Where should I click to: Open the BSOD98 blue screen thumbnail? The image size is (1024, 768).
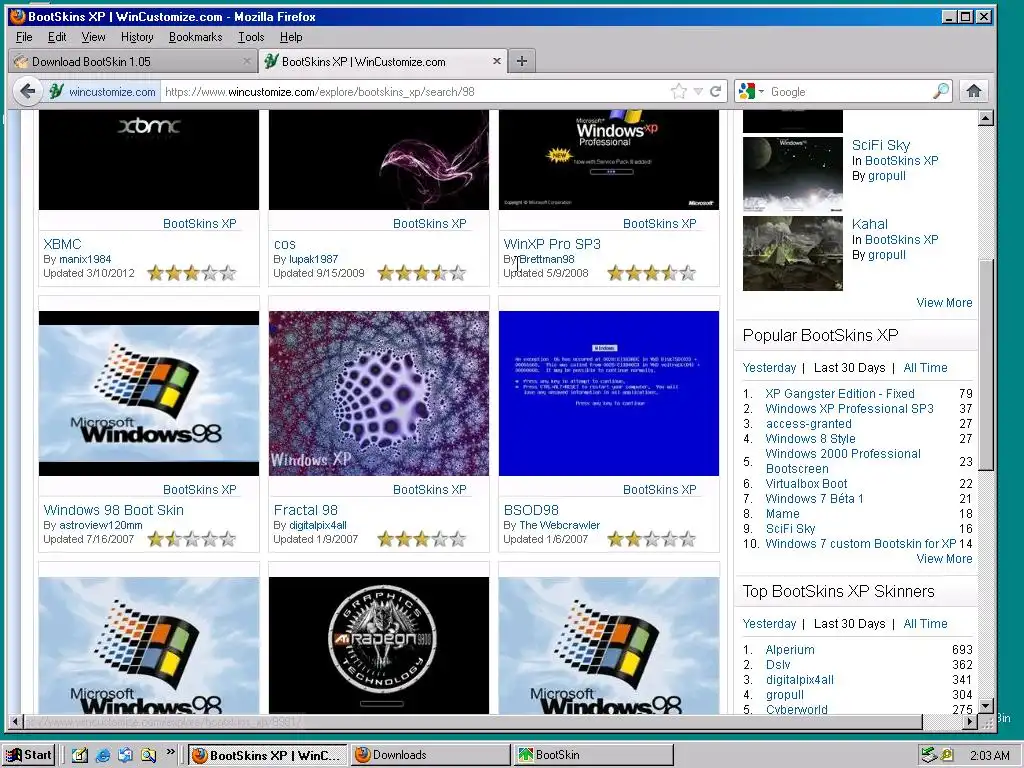click(x=609, y=393)
